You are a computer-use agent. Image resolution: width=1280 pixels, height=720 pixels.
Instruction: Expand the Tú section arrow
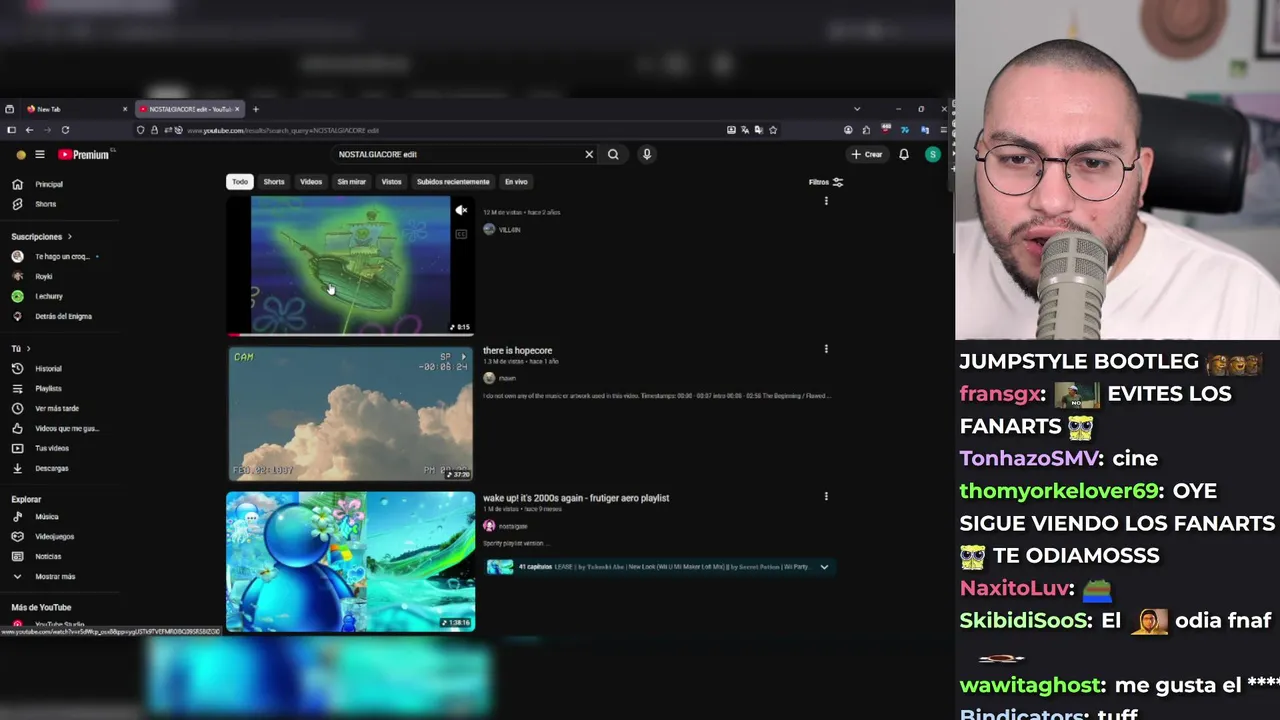(x=28, y=349)
